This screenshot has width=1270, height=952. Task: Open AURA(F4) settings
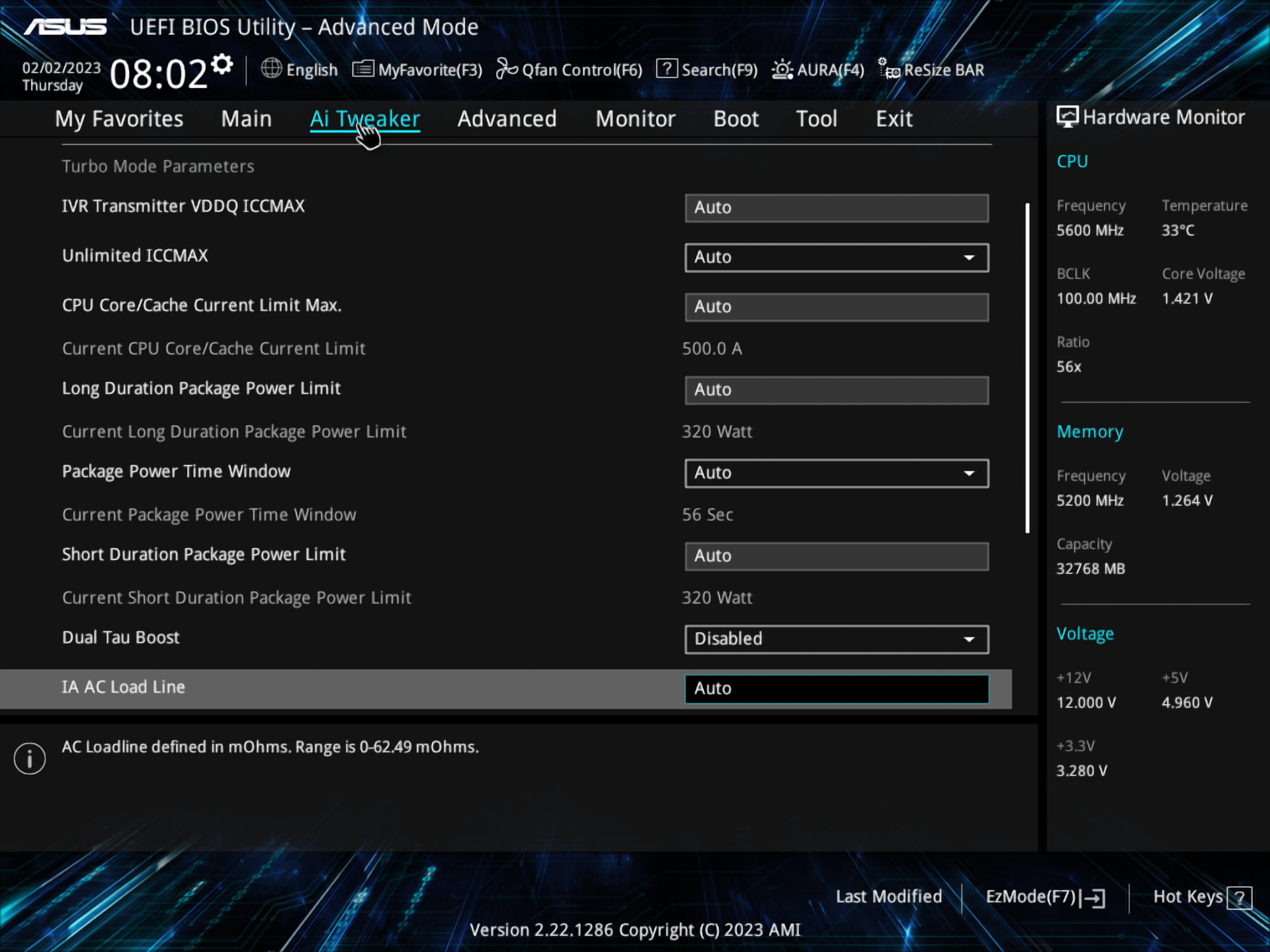[x=818, y=69]
